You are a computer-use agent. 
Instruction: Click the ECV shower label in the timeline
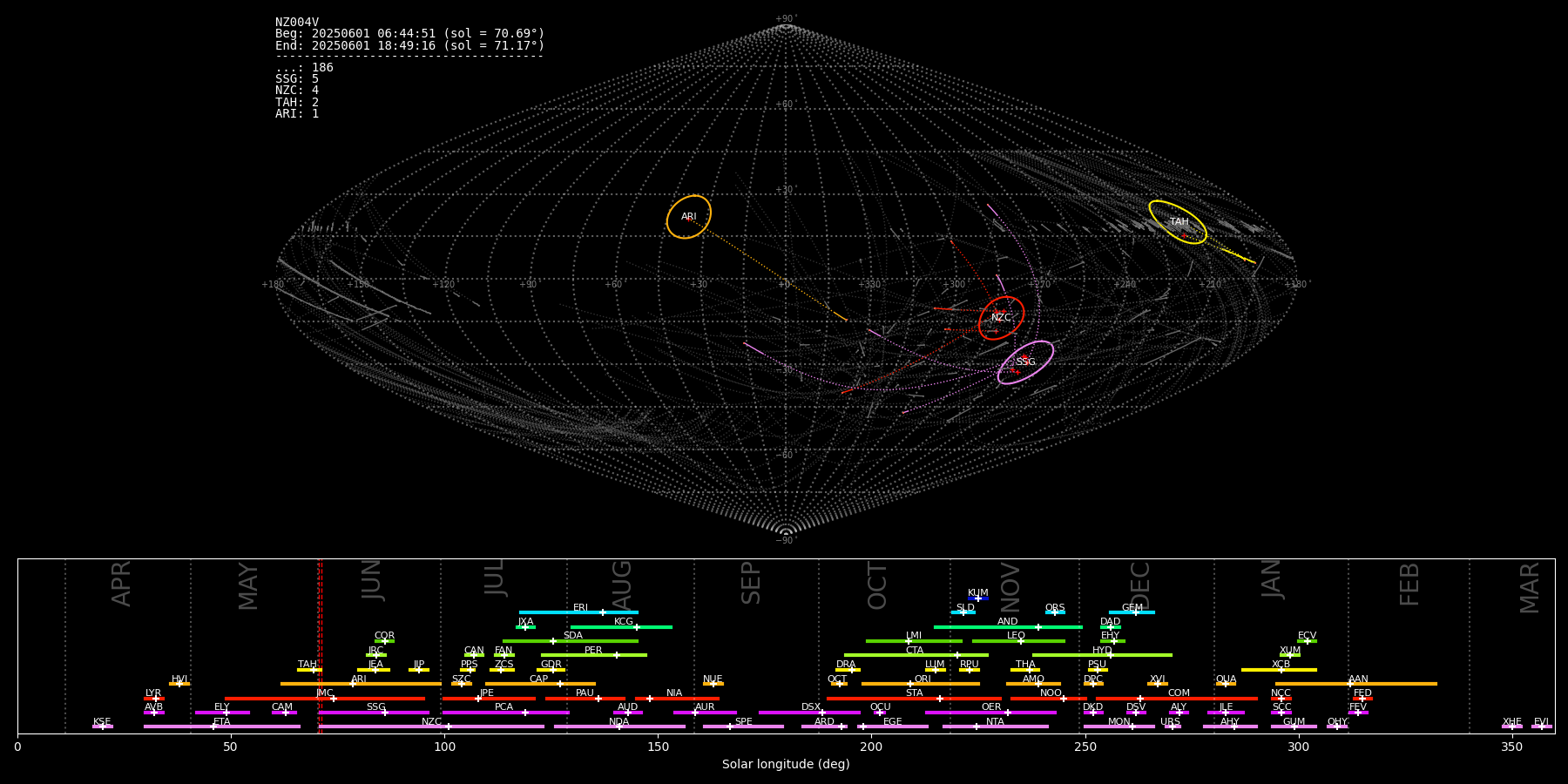1307,636
